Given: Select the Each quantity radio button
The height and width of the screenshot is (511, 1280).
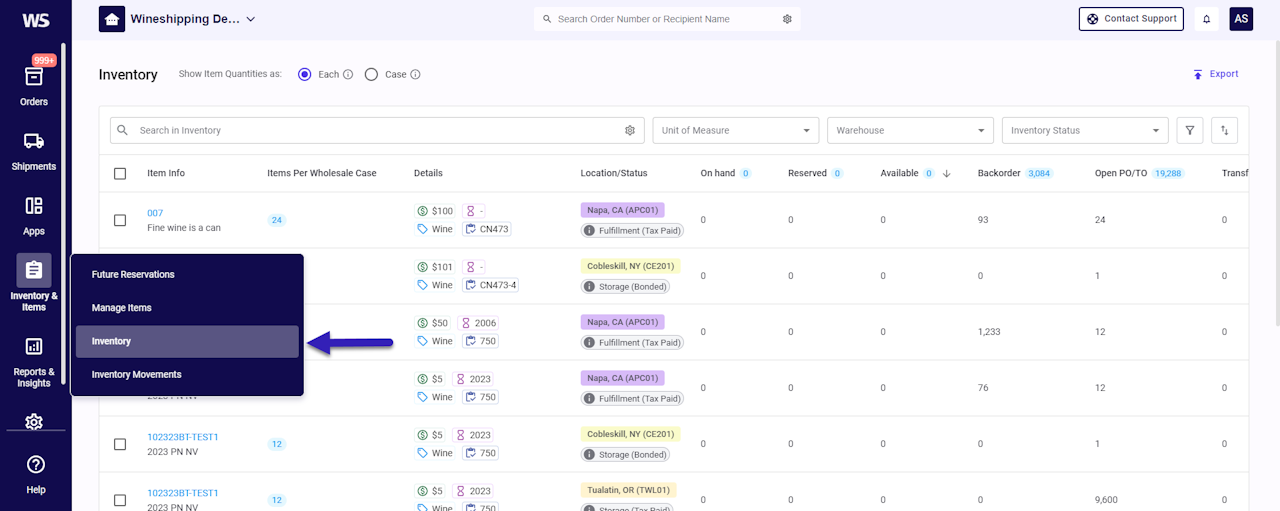Looking at the screenshot, I should pyautogui.click(x=305, y=74).
